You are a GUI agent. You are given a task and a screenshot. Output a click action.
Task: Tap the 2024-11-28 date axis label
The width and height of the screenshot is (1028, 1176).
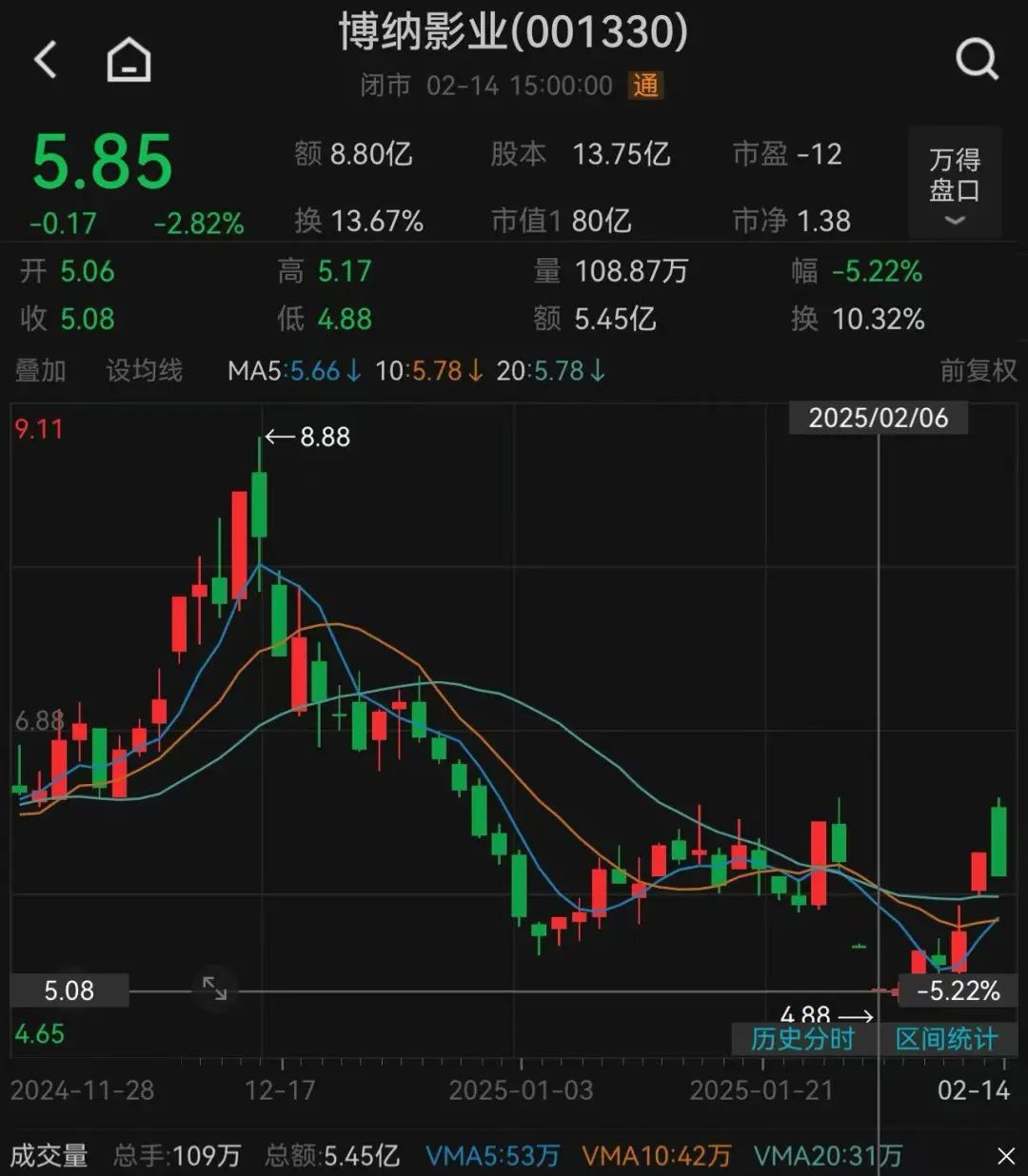(x=82, y=1089)
